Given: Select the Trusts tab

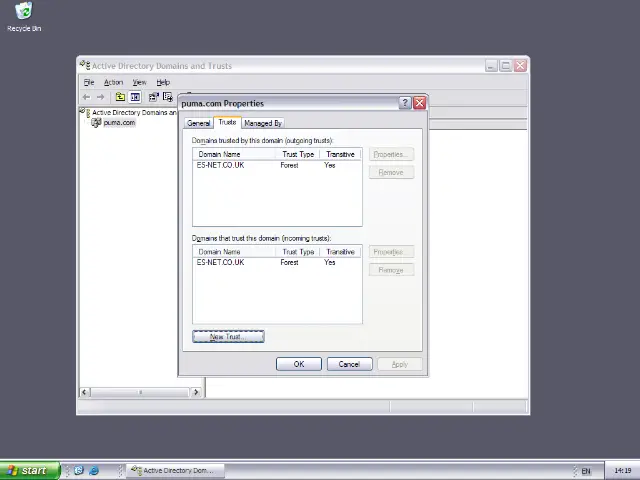Looking at the screenshot, I should 227,122.
